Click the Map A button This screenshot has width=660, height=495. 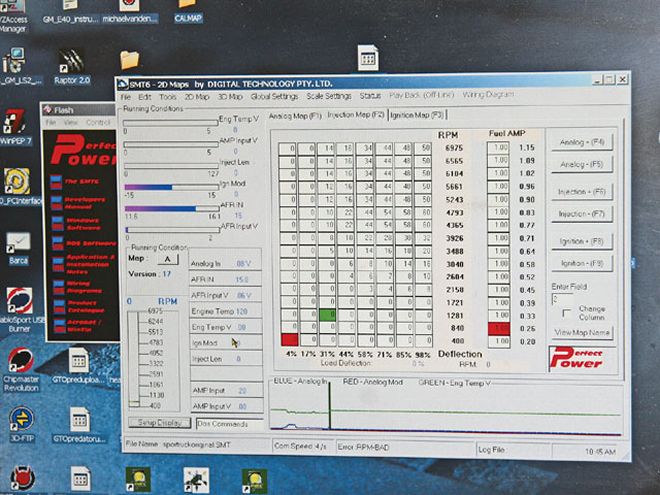click(168, 259)
